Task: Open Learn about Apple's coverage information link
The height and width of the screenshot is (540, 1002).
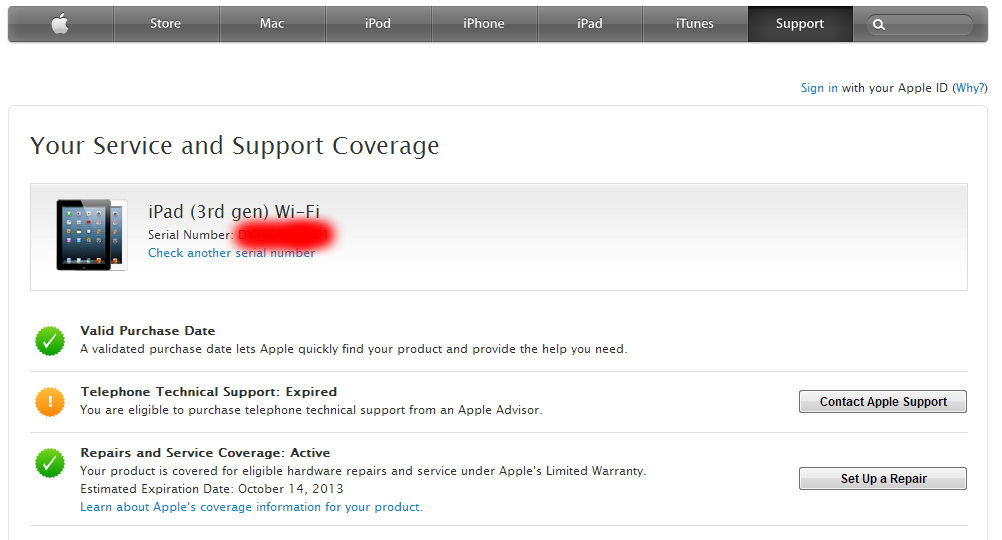Action: pos(251,507)
